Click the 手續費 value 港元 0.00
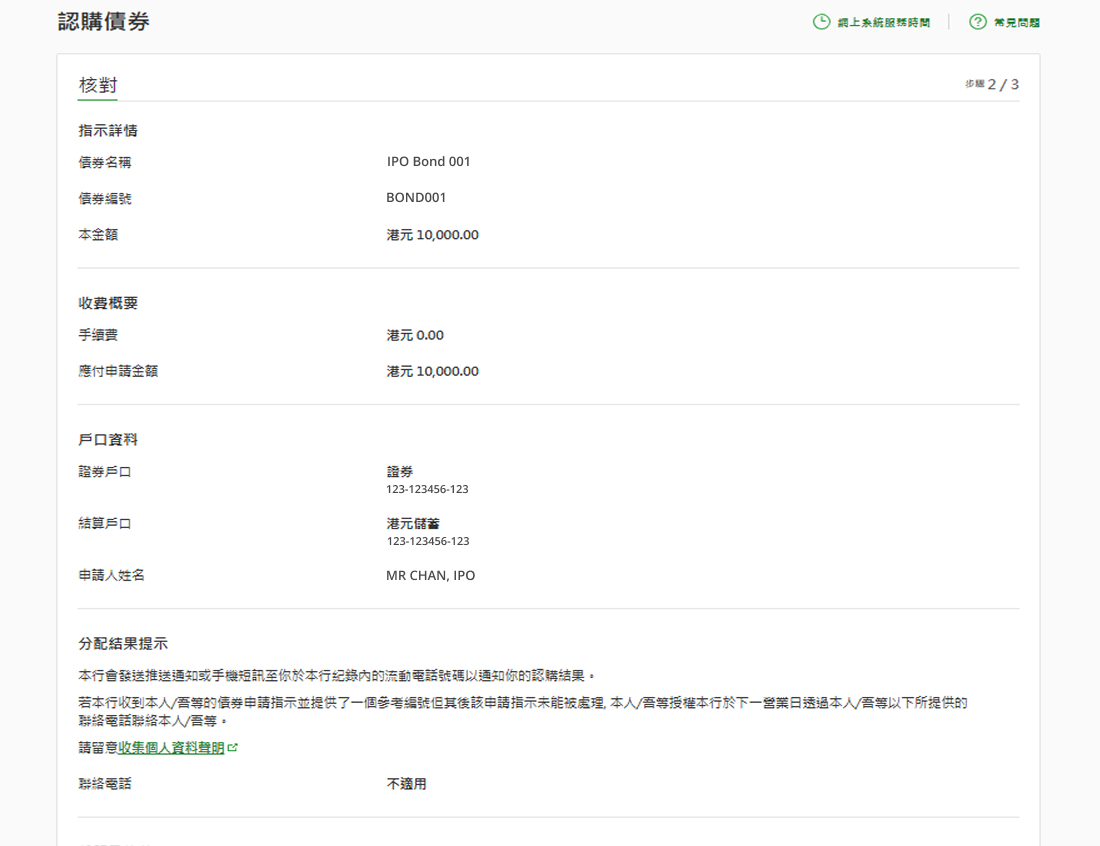The width and height of the screenshot is (1100, 846). click(415, 335)
